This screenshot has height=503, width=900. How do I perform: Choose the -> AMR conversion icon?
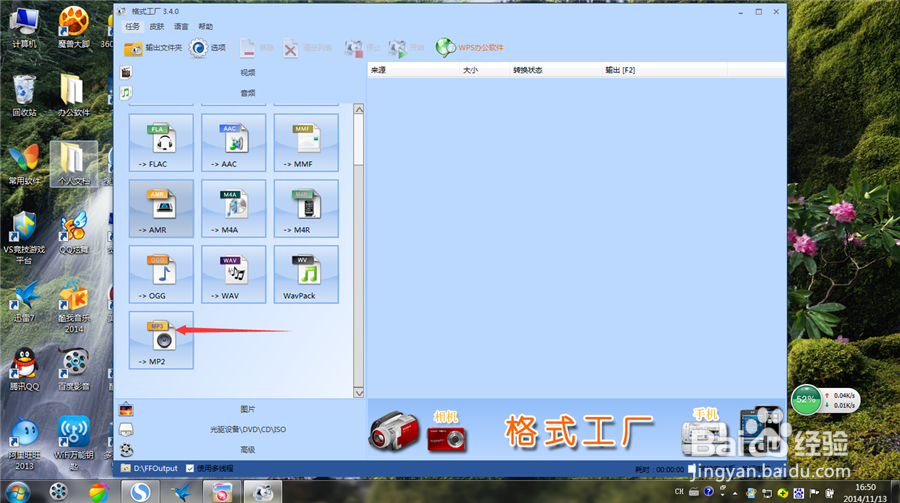(x=161, y=208)
